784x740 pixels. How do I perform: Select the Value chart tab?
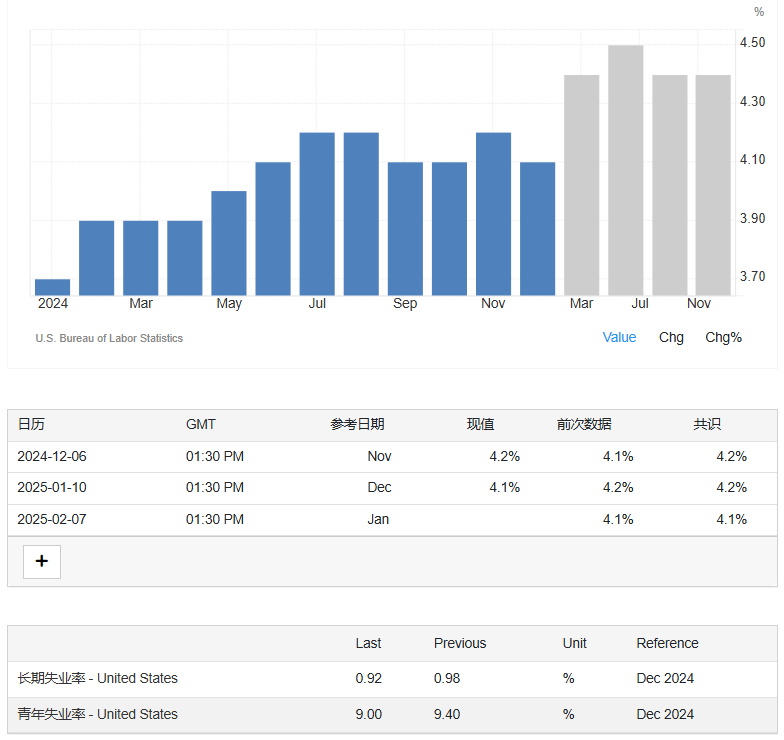pyautogui.click(x=619, y=337)
